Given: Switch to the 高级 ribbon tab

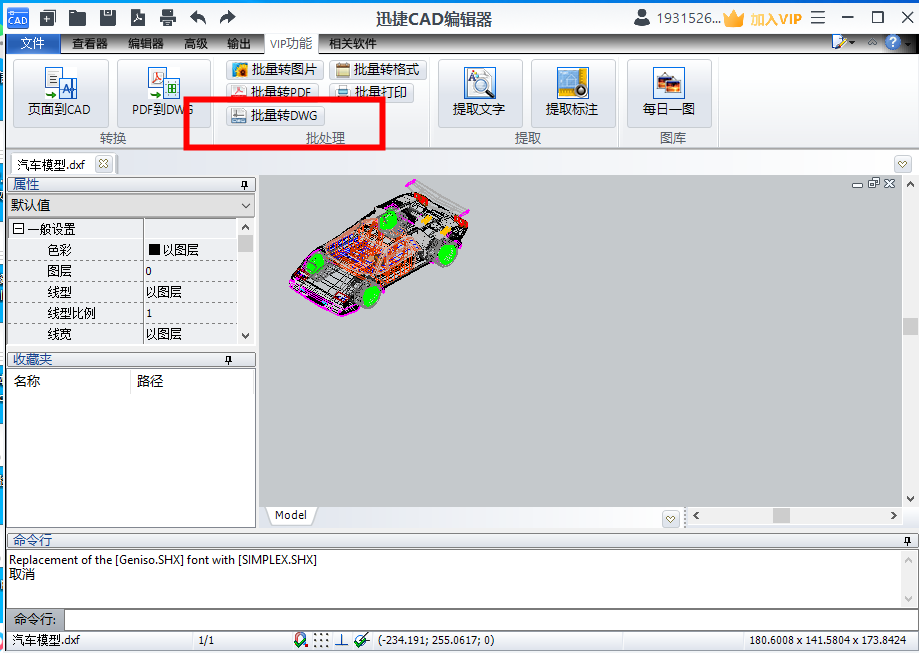Looking at the screenshot, I should pos(196,43).
